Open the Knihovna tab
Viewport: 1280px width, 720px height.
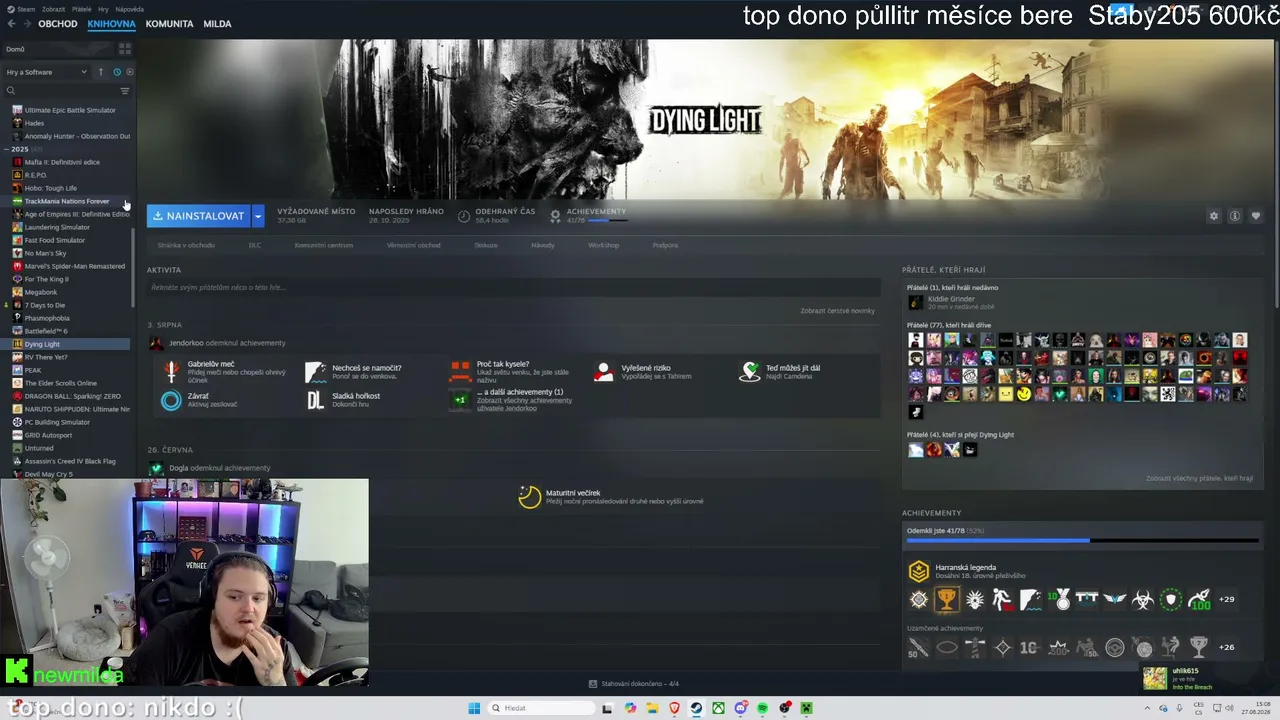[x=111, y=24]
